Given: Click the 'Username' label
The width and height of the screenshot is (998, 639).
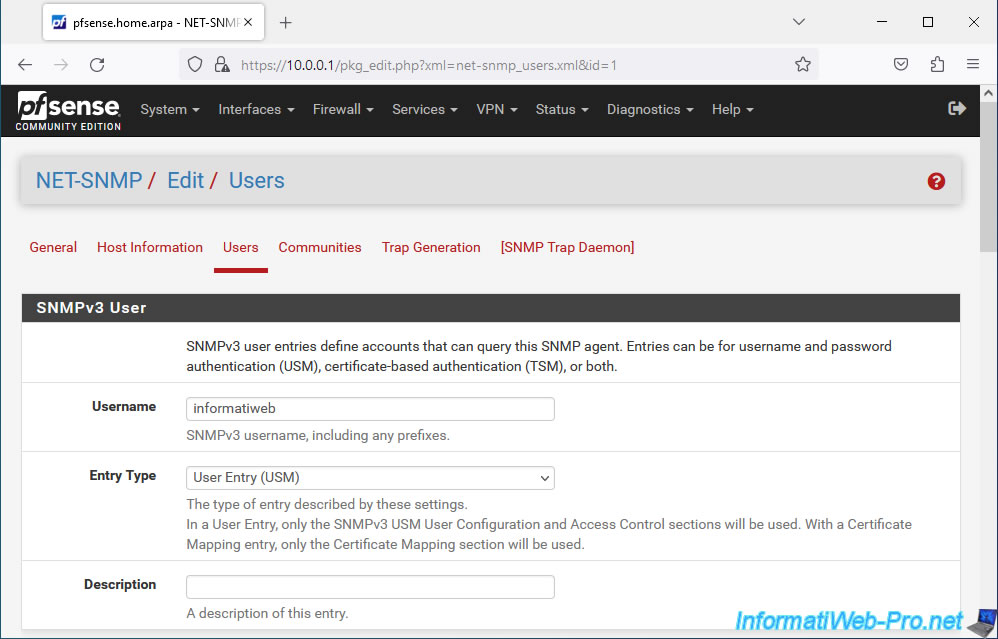Looking at the screenshot, I should 123,406.
